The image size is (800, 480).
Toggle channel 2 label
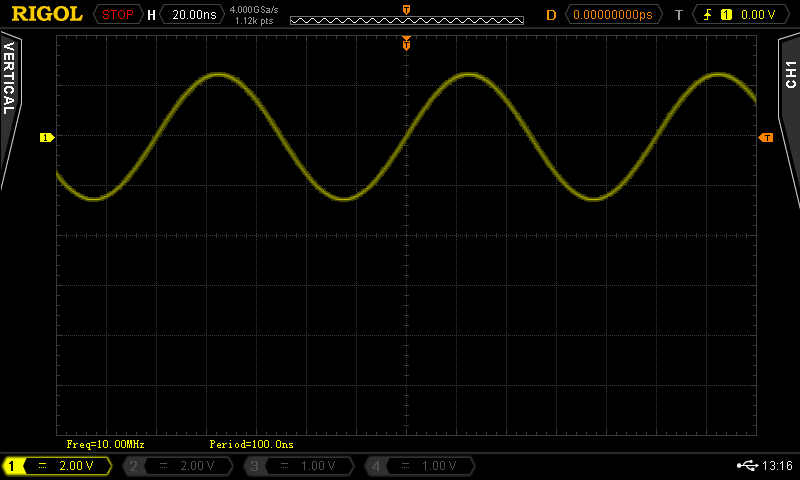click(178, 466)
